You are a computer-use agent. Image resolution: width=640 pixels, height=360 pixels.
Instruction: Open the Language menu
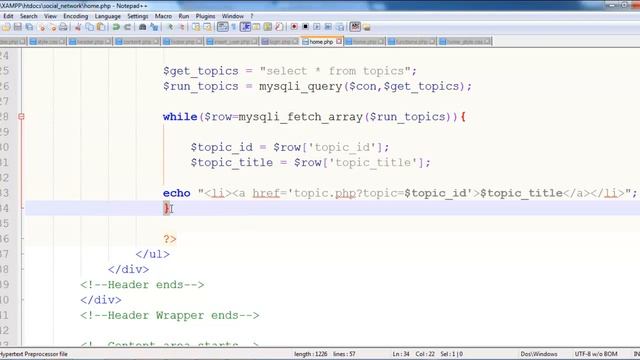click(x=107, y=16)
